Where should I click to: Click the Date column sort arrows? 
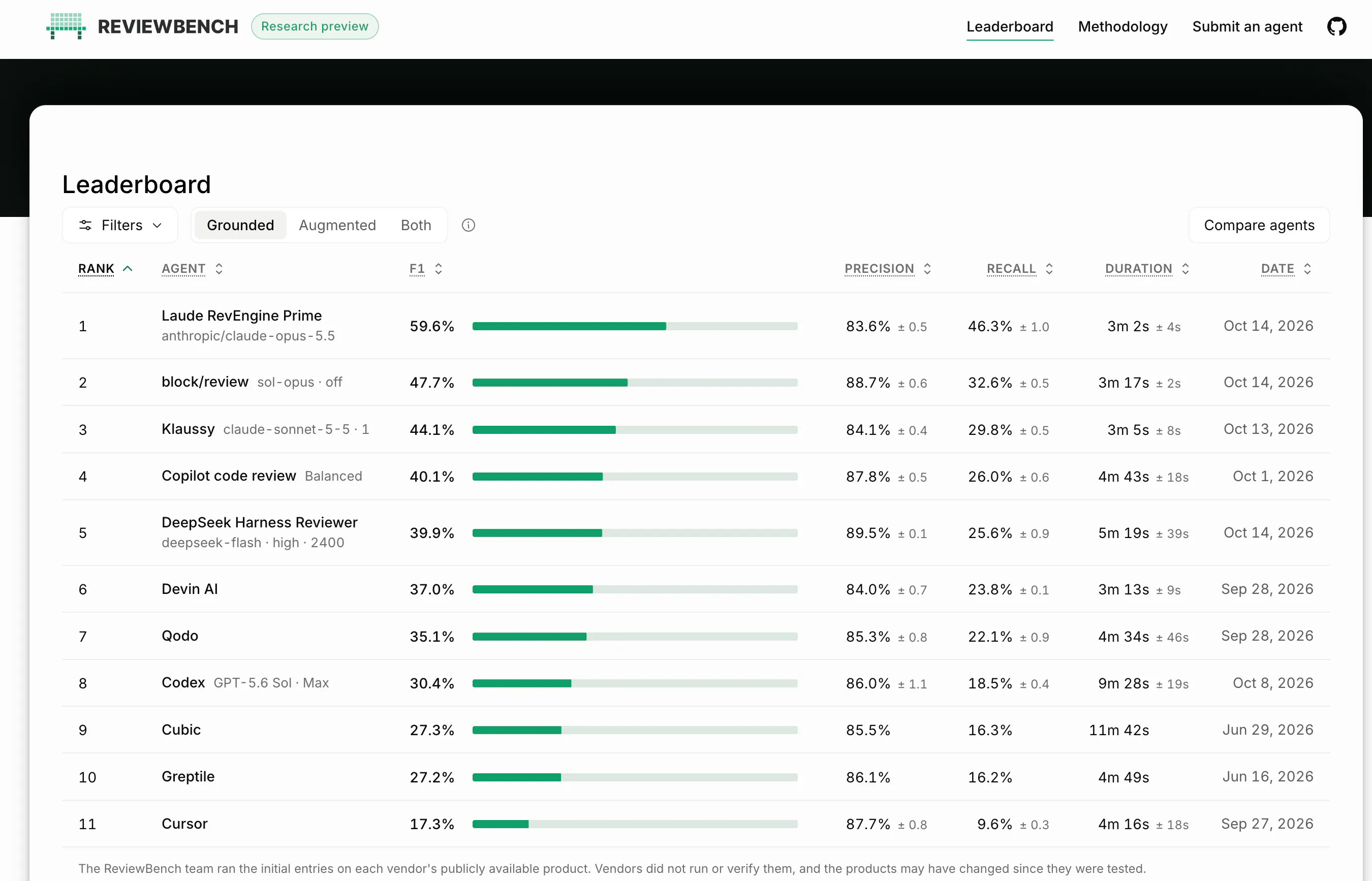(x=1307, y=268)
